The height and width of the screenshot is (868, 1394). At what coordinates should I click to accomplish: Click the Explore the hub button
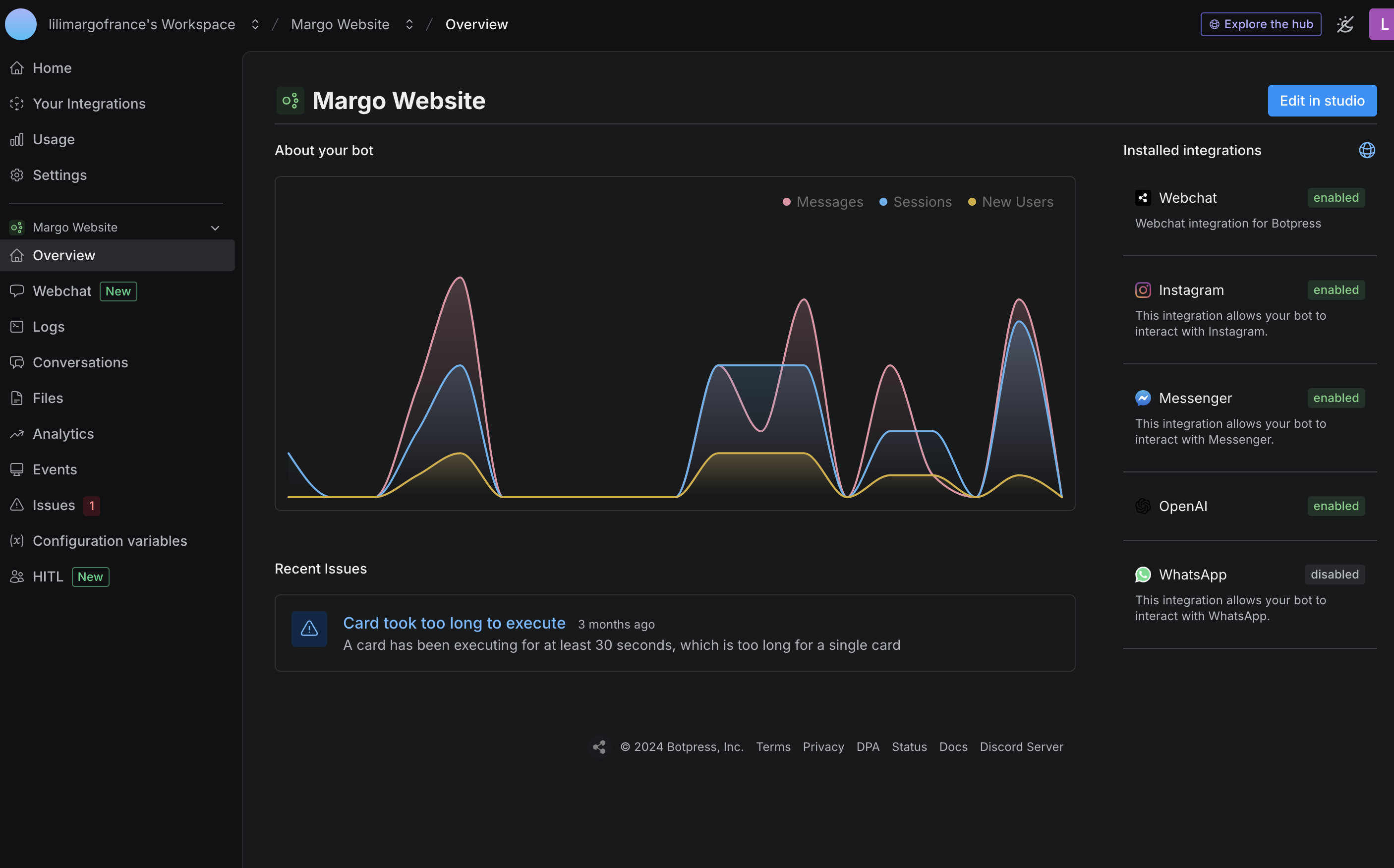tap(1261, 24)
